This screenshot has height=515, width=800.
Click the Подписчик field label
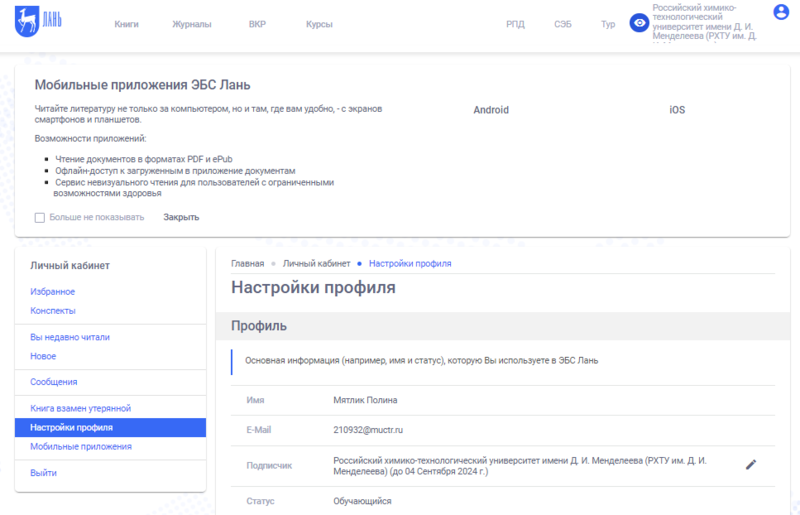point(269,466)
